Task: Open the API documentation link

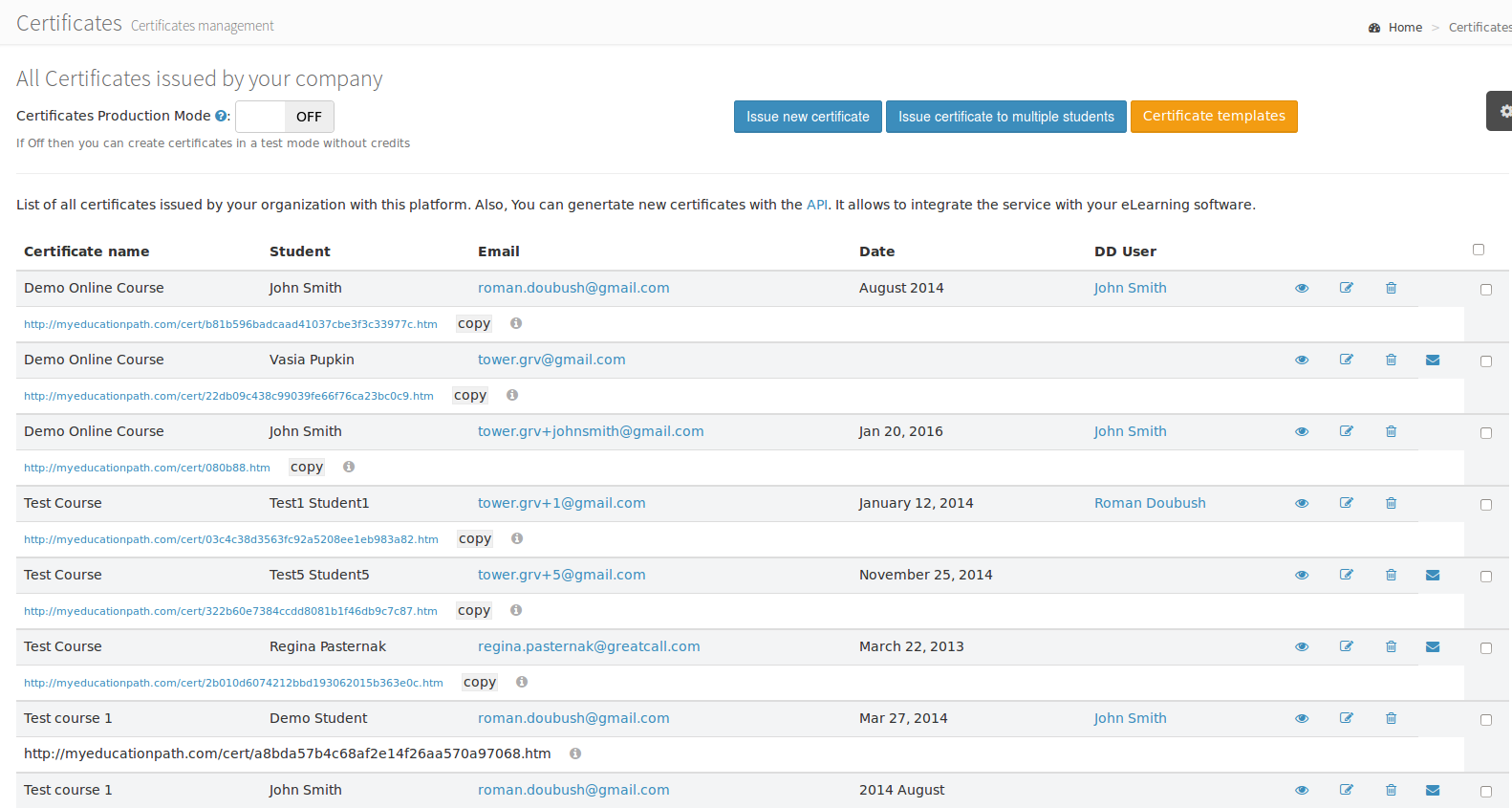Action: [816, 205]
